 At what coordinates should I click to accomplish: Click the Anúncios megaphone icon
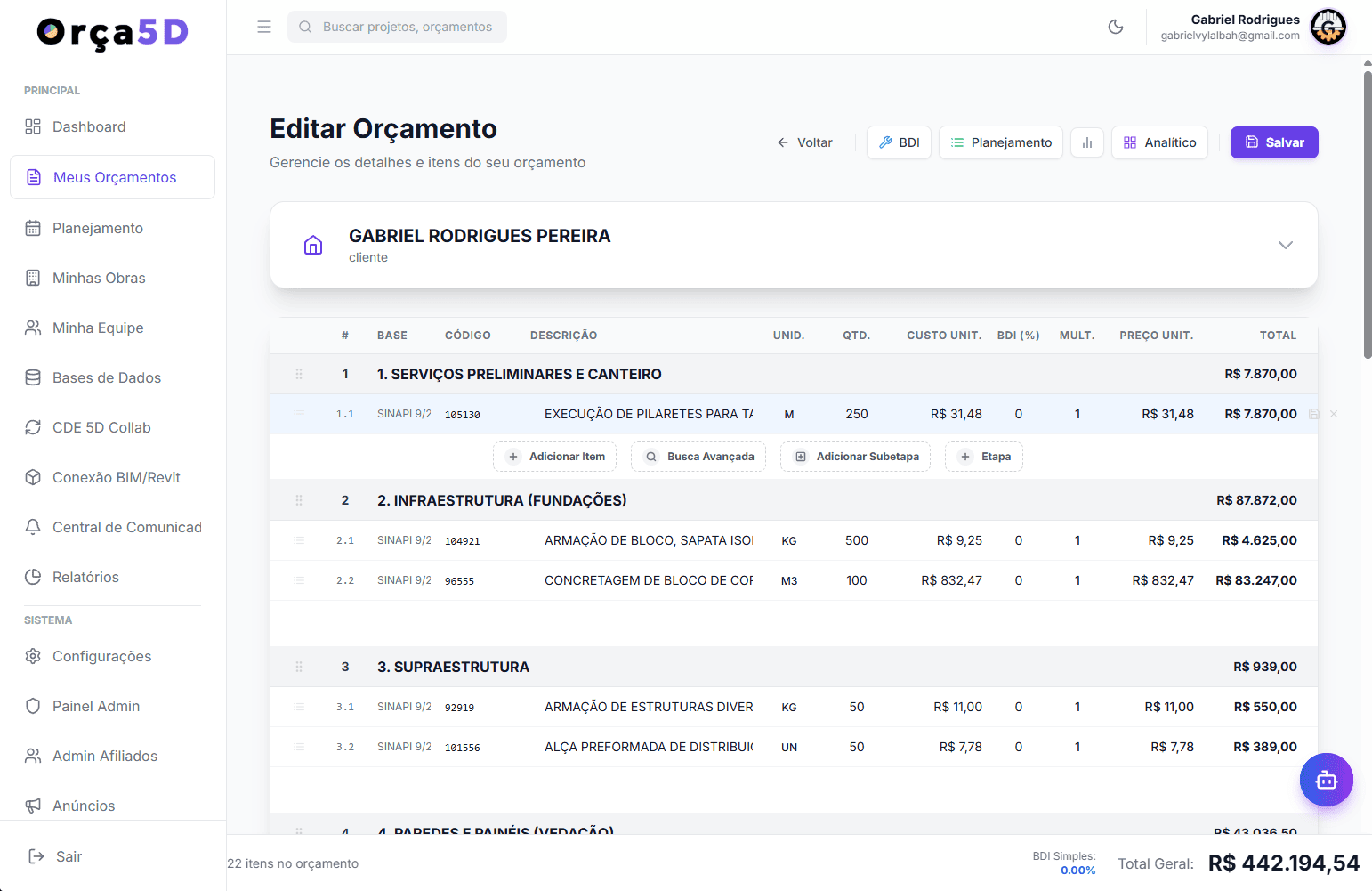(x=33, y=806)
